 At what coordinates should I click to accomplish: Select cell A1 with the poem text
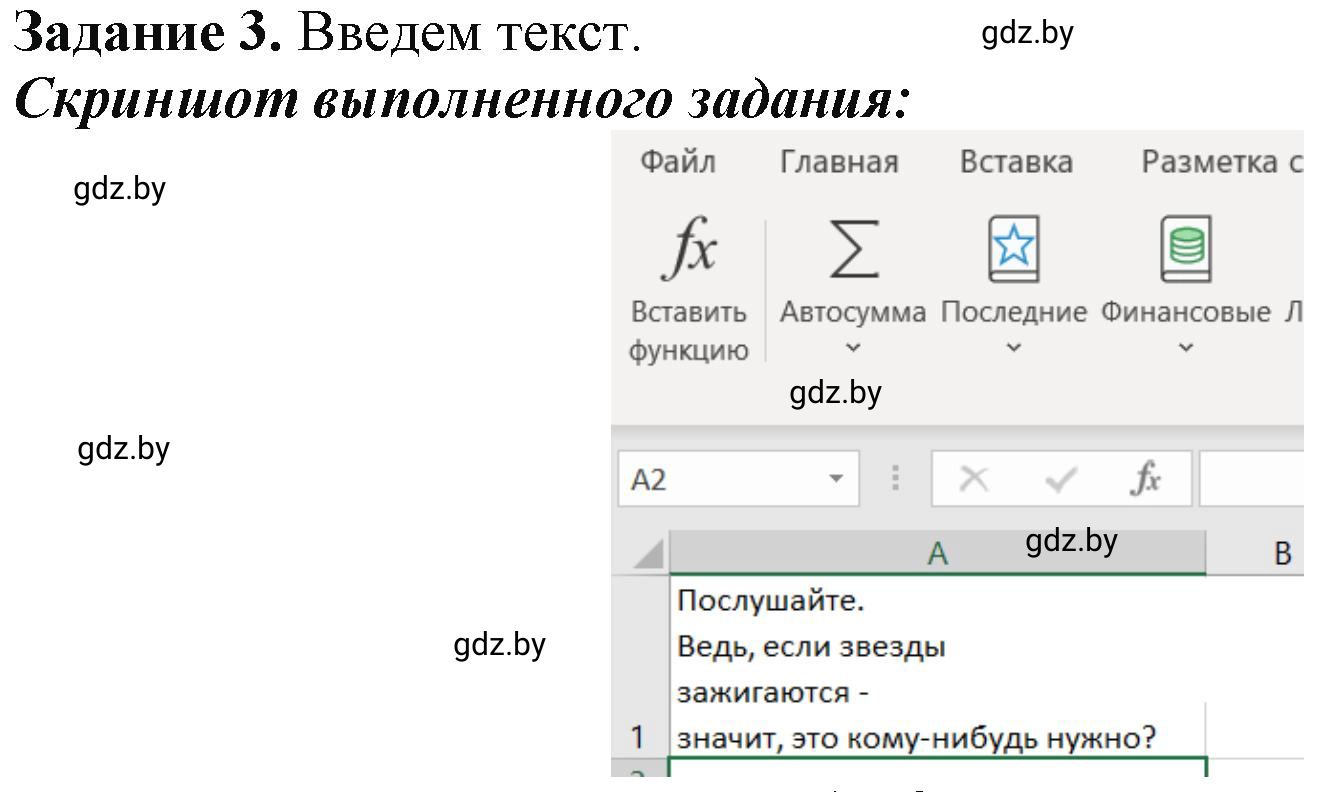tap(937, 667)
